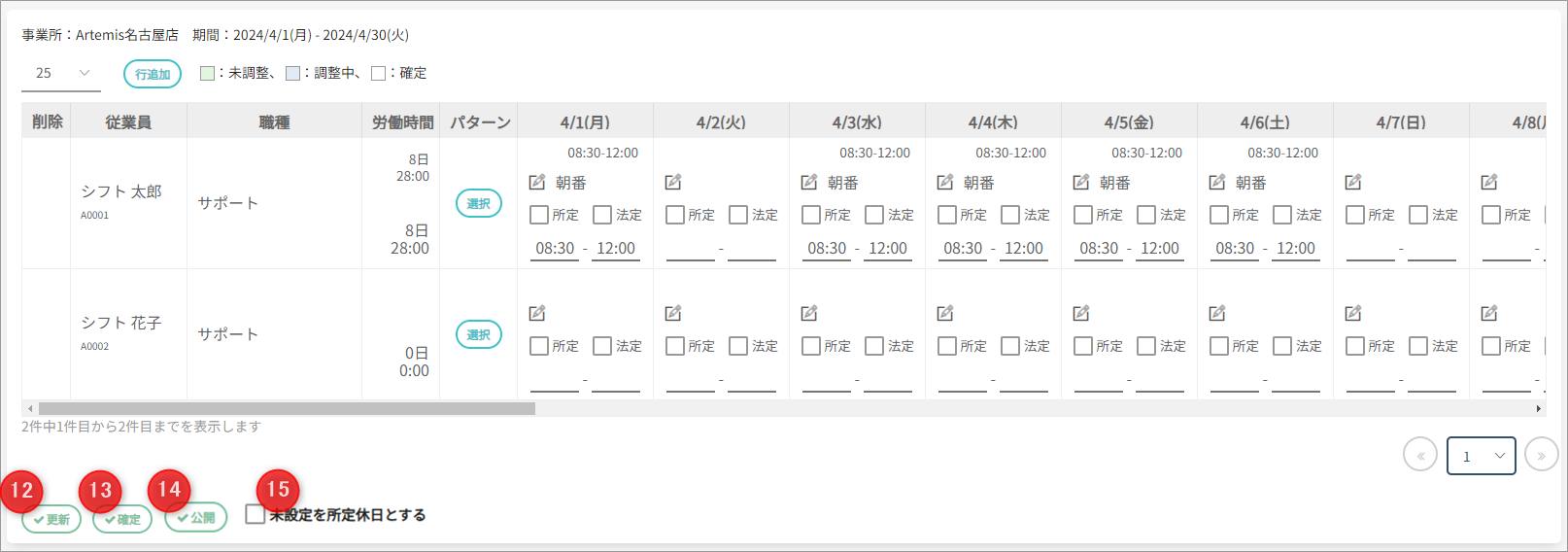The width and height of the screenshot is (1568, 552).
Task: Enable 未設定を所定休日とする checkbox
Action: [x=256, y=515]
